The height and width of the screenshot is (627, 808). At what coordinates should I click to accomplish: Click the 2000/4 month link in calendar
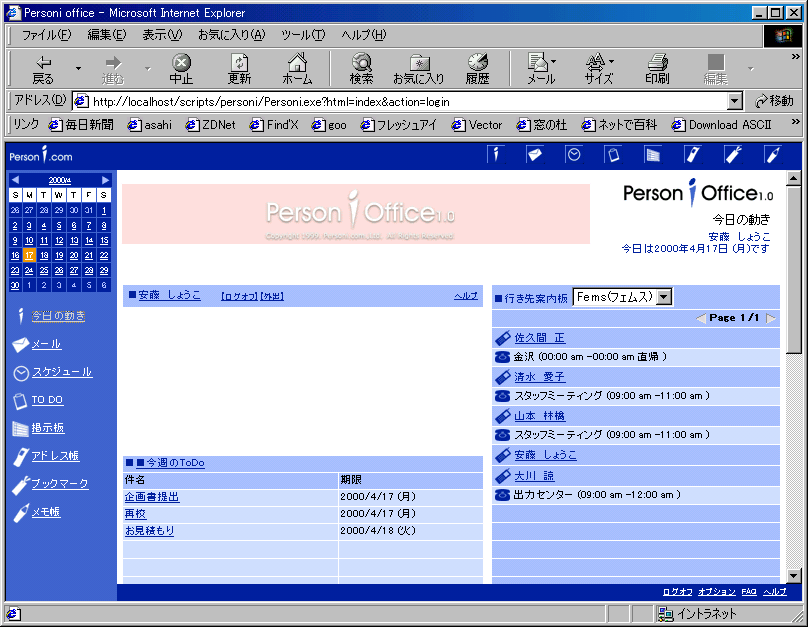point(60,180)
